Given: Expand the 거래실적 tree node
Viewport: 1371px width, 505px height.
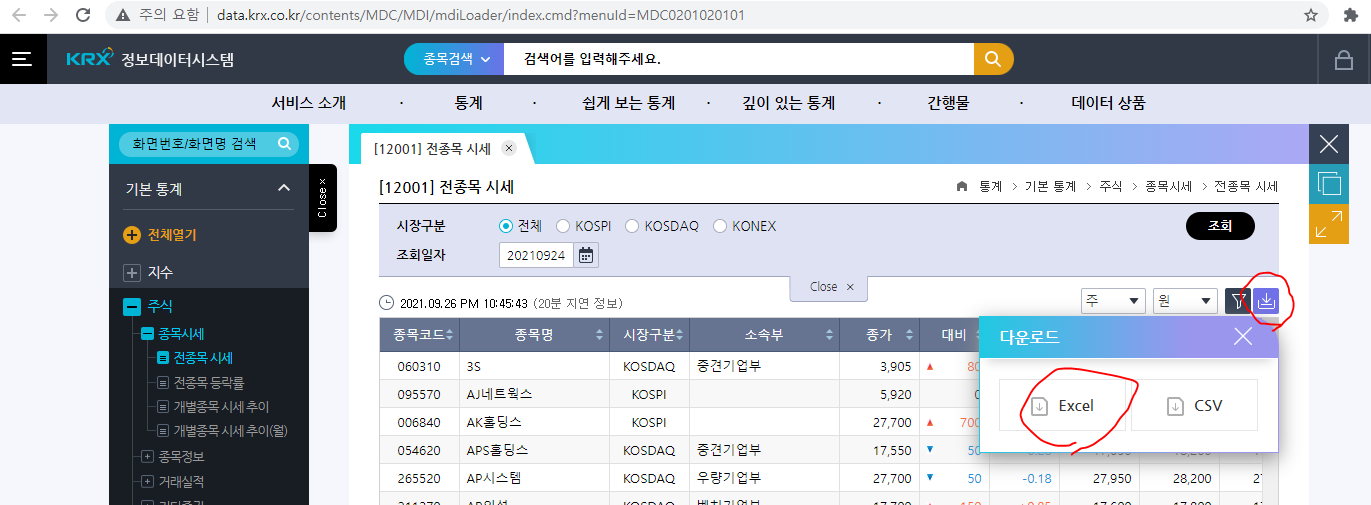Looking at the screenshot, I should tap(147, 482).
